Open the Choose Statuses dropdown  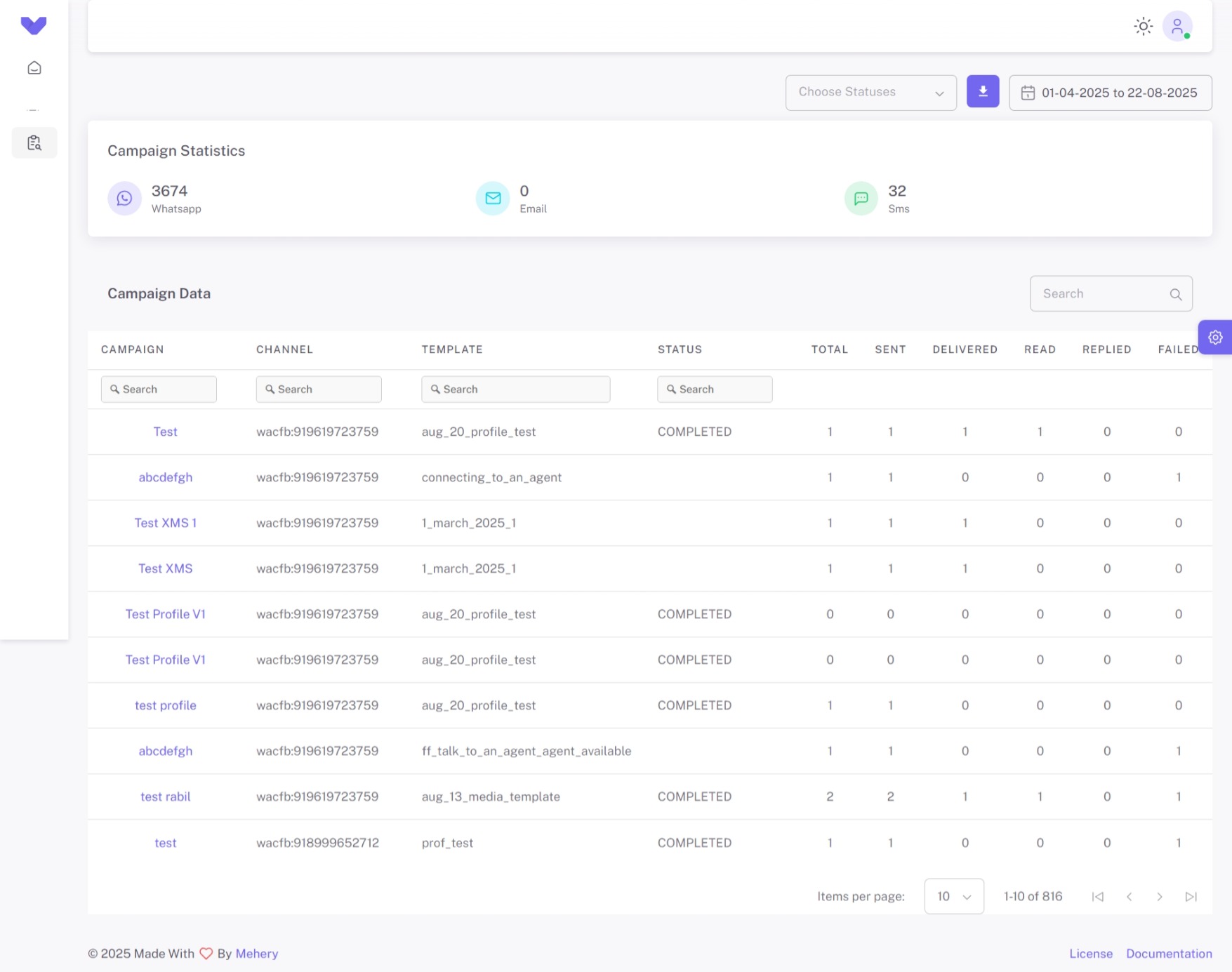[x=870, y=92]
